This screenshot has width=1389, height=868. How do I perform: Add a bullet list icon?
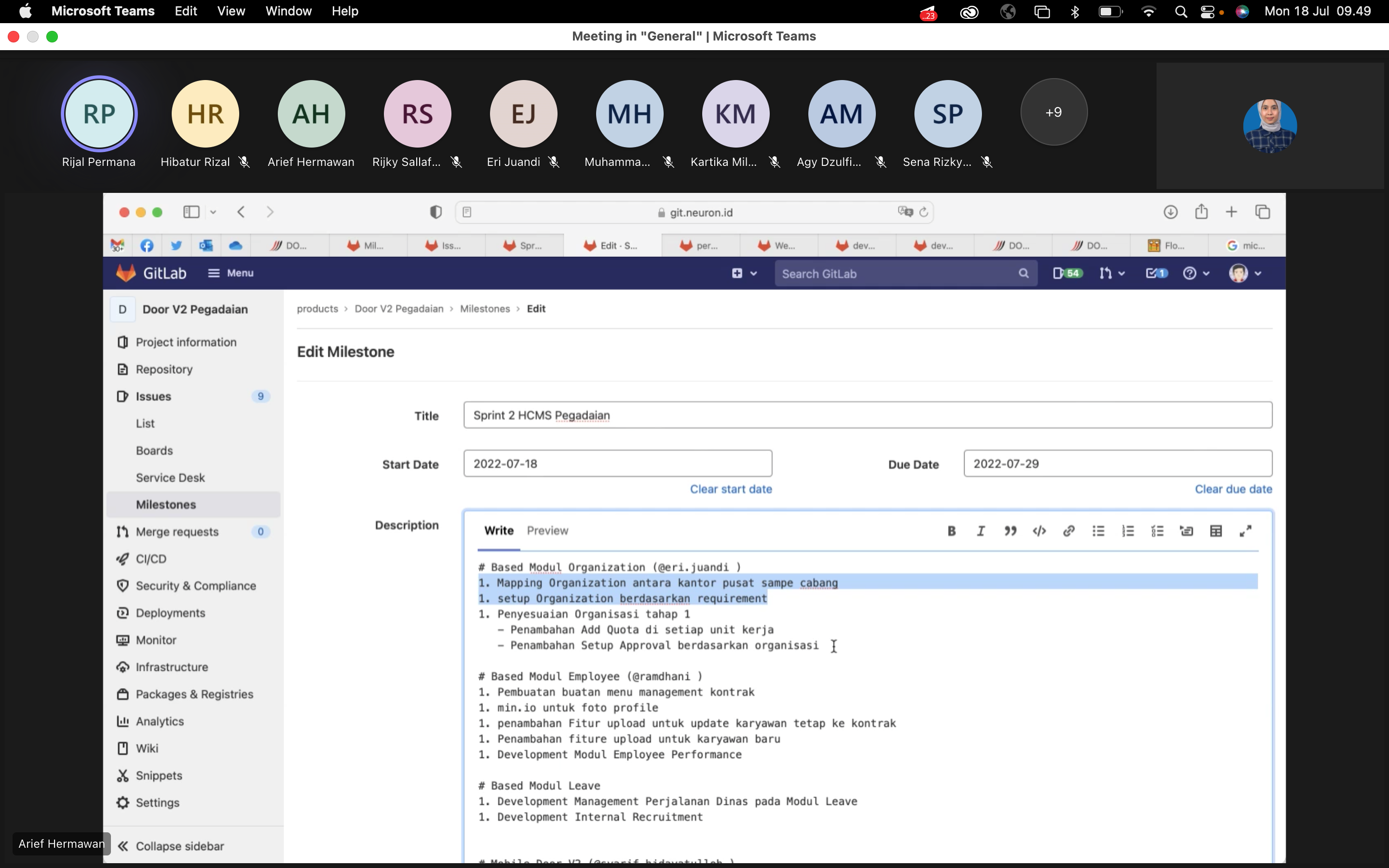point(1099,531)
